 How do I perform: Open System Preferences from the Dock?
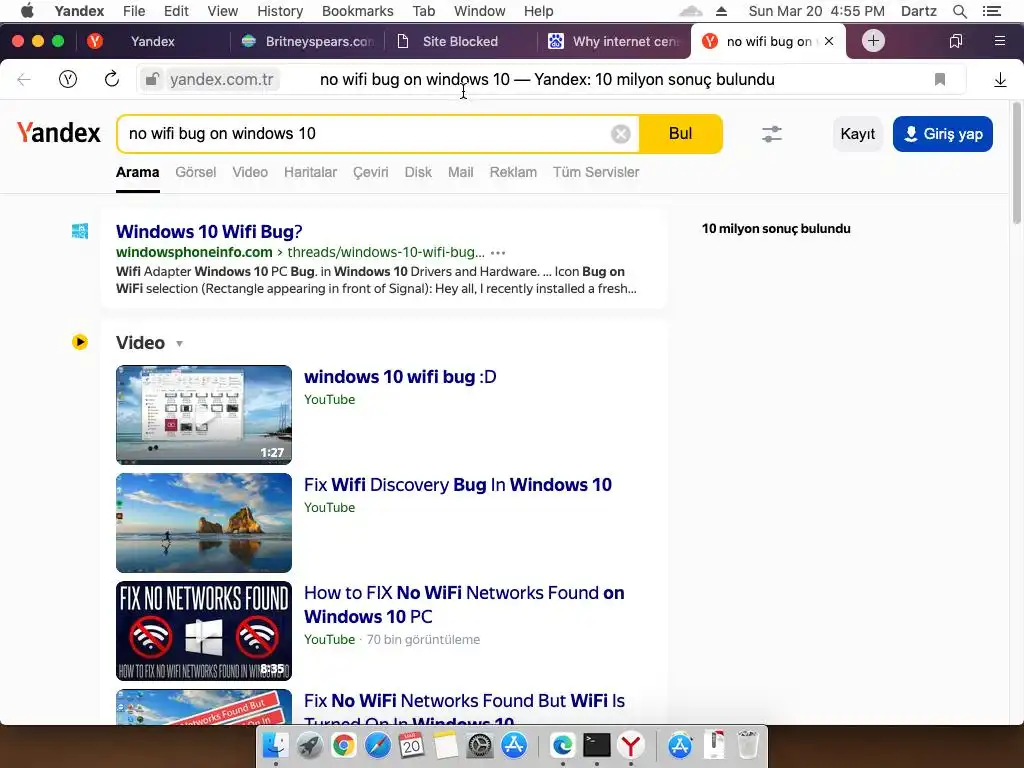pos(480,745)
